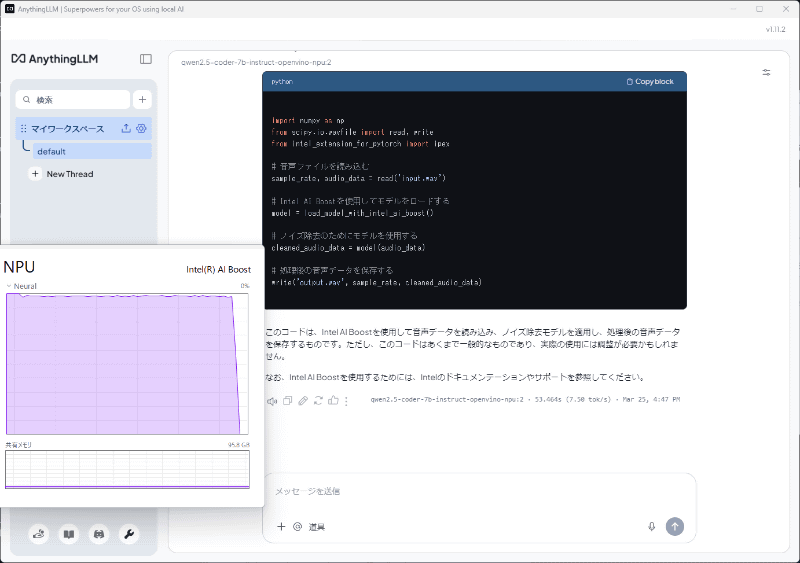This screenshot has width=800, height=563.
Task: Open the default thread
Action: pyautogui.click(x=92, y=152)
